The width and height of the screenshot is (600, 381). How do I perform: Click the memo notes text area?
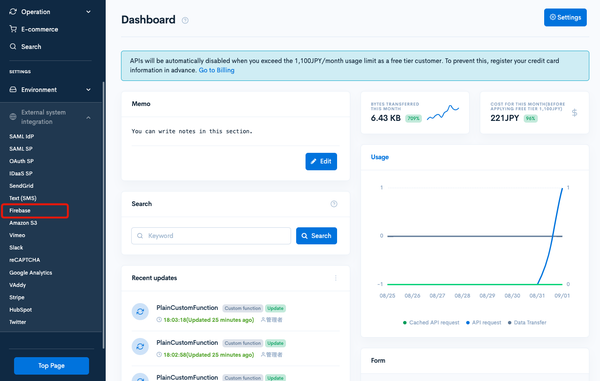[x=192, y=131]
